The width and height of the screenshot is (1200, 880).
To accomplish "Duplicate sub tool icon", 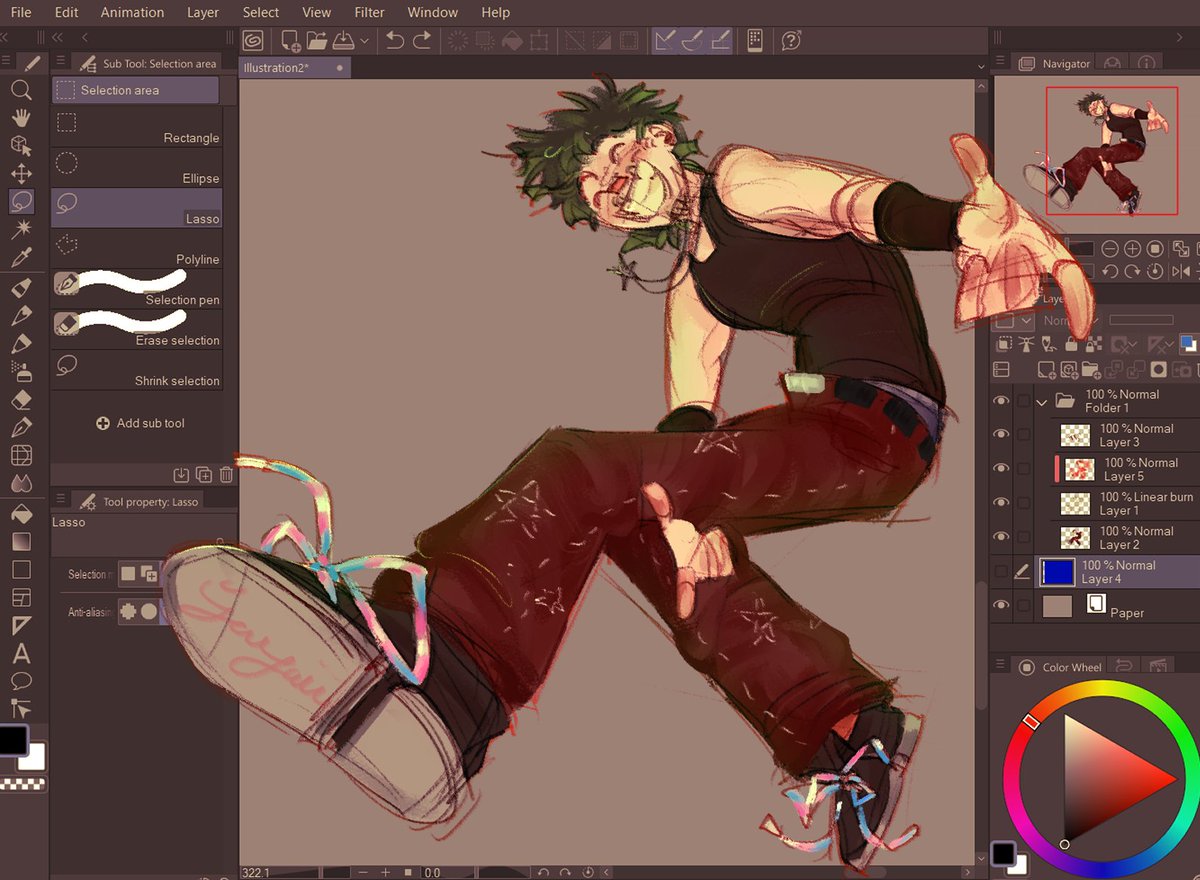I will [x=204, y=475].
